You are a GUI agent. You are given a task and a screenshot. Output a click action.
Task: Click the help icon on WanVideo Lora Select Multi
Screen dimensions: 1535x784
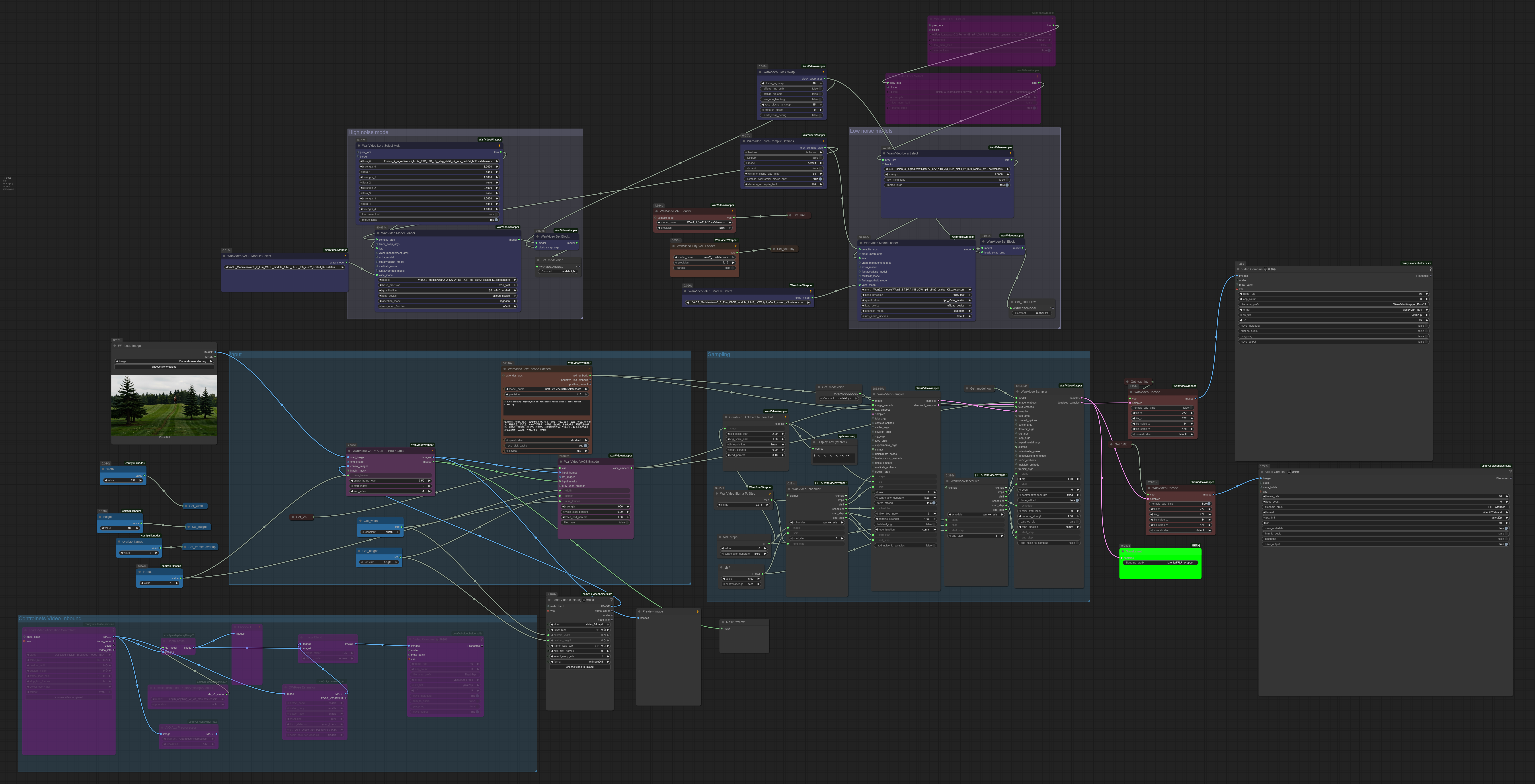[499, 146]
